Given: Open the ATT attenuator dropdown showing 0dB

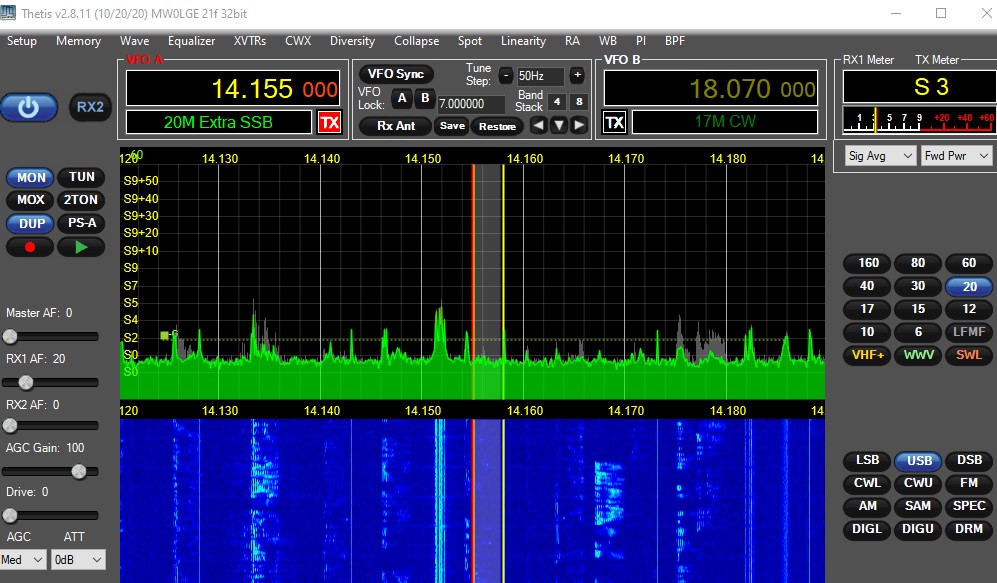Looking at the screenshot, I should pyautogui.click(x=78, y=559).
